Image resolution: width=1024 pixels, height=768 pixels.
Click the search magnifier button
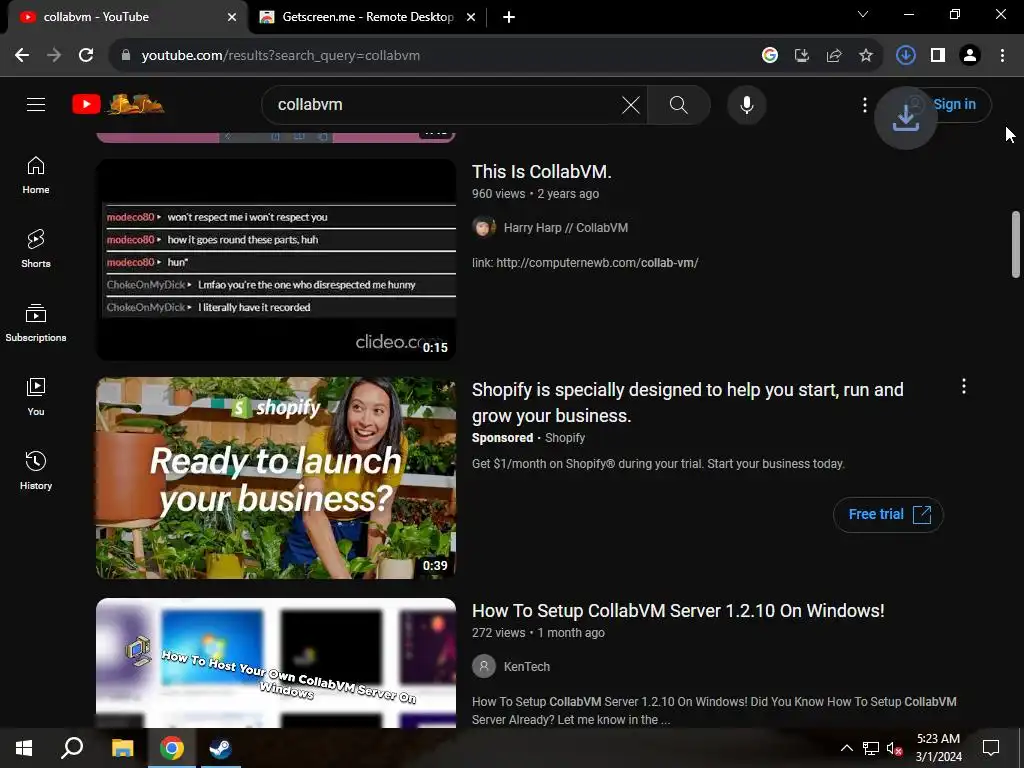(x=679, y=104)
